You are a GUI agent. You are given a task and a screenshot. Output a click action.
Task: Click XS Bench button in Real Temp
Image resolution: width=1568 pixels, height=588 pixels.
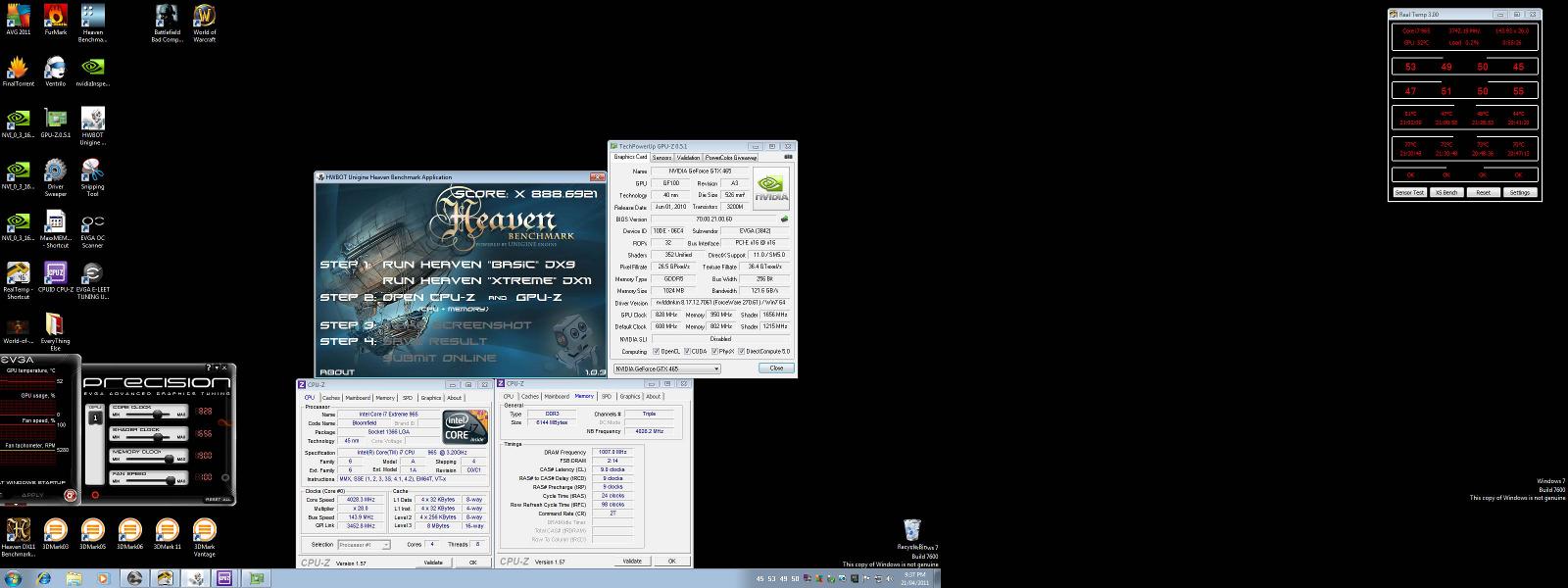coord(1446,192)
